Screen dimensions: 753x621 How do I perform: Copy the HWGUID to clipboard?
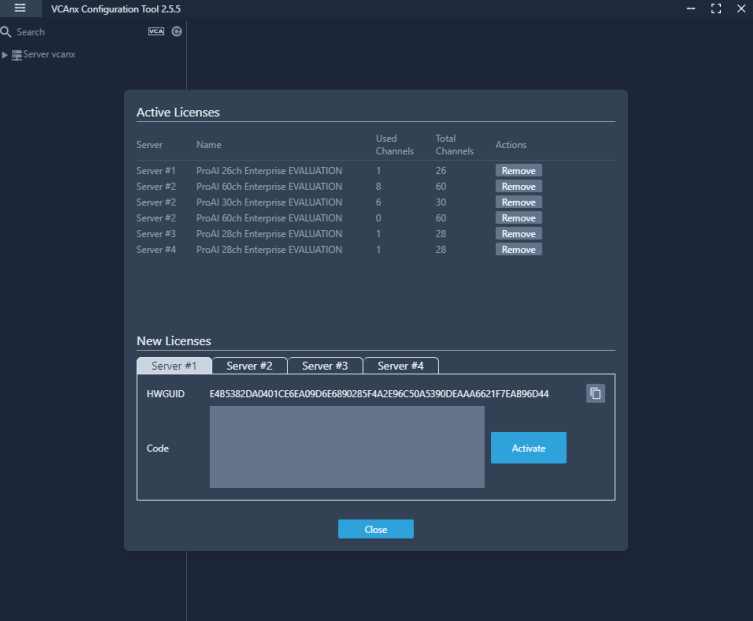[x=595, y=393]
